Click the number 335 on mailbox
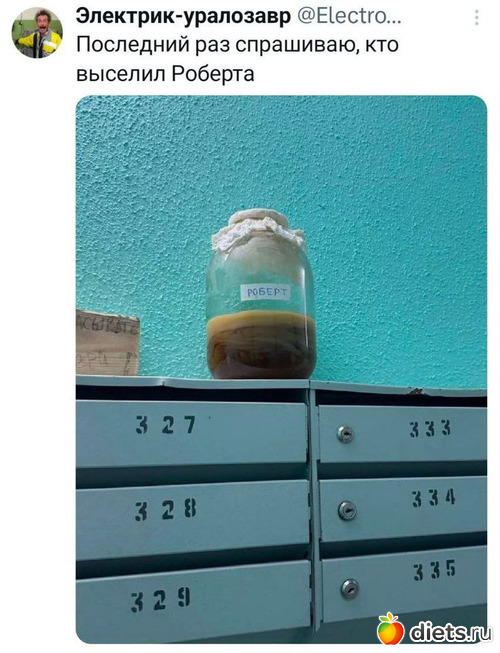This screenshot has height=653, width=500. point(435,570)
